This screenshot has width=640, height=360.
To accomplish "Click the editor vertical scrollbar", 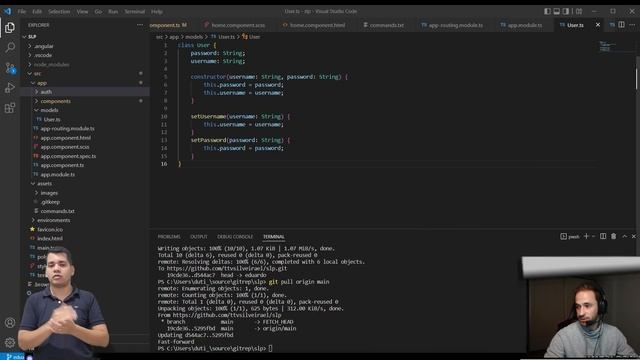I will coord(637,78).
